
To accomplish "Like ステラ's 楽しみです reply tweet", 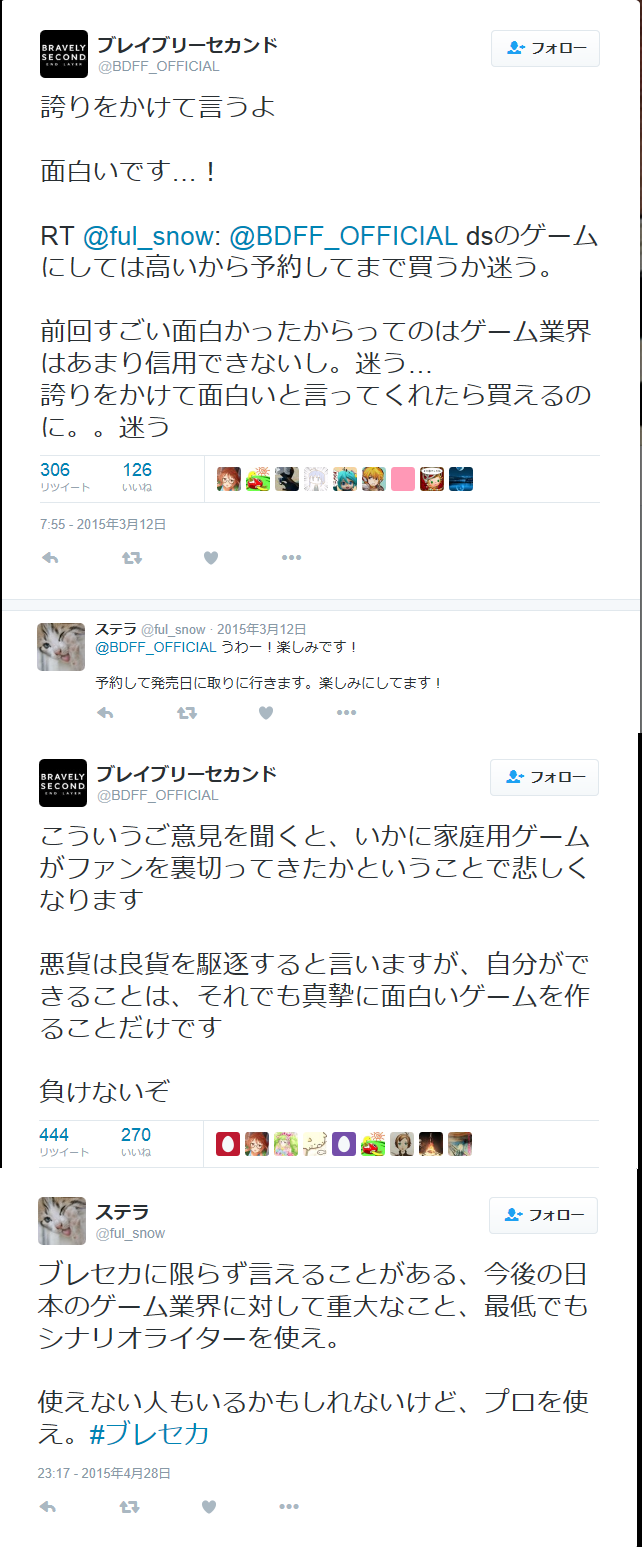I will tap(265, 713).
